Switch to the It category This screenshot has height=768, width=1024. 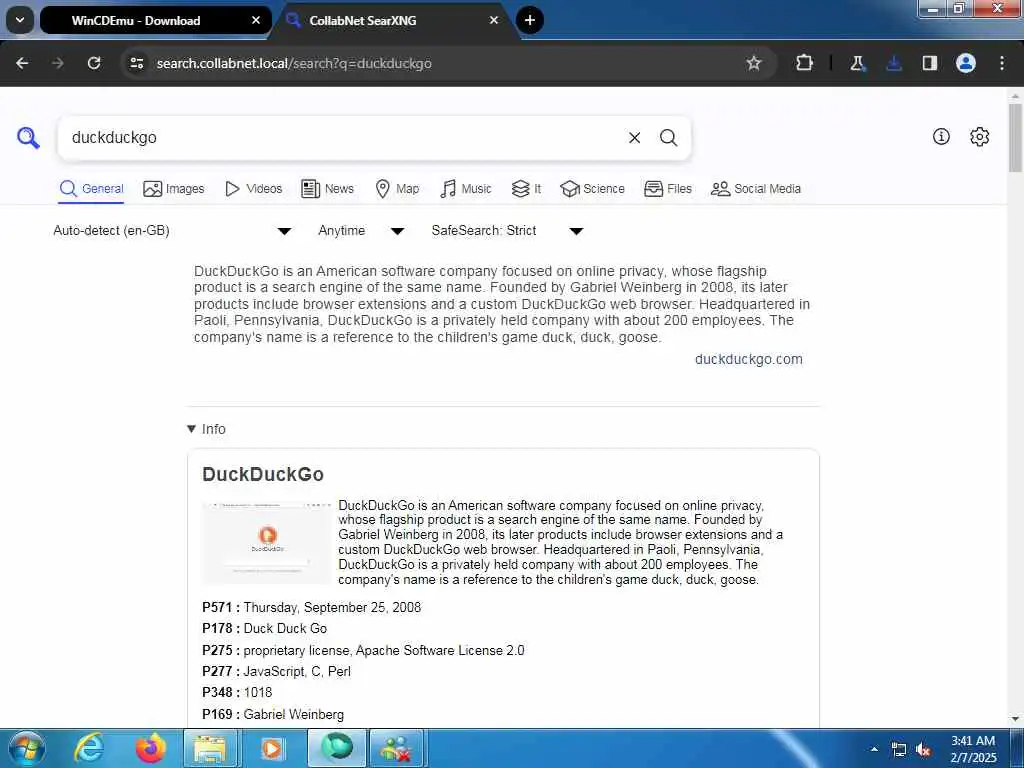[526, 189]
